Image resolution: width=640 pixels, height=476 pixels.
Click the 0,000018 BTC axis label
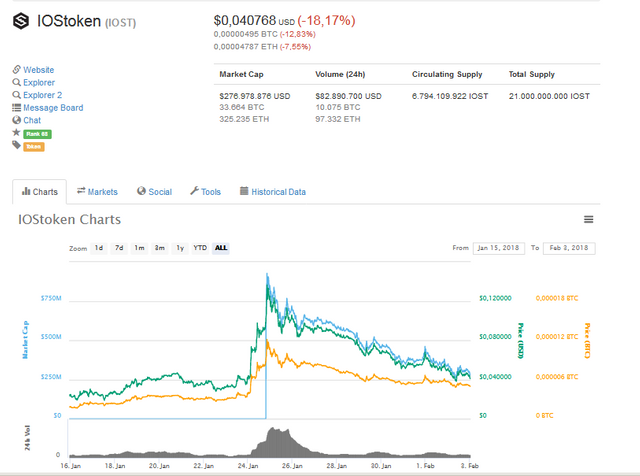(x=557, y=298)
